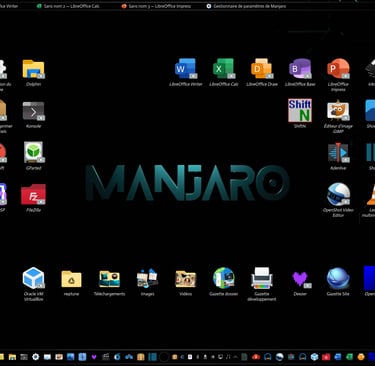Screen dimensions: 375x366
Task: Open LibreOffice Calc desktop icon
Action: [224, 69]
